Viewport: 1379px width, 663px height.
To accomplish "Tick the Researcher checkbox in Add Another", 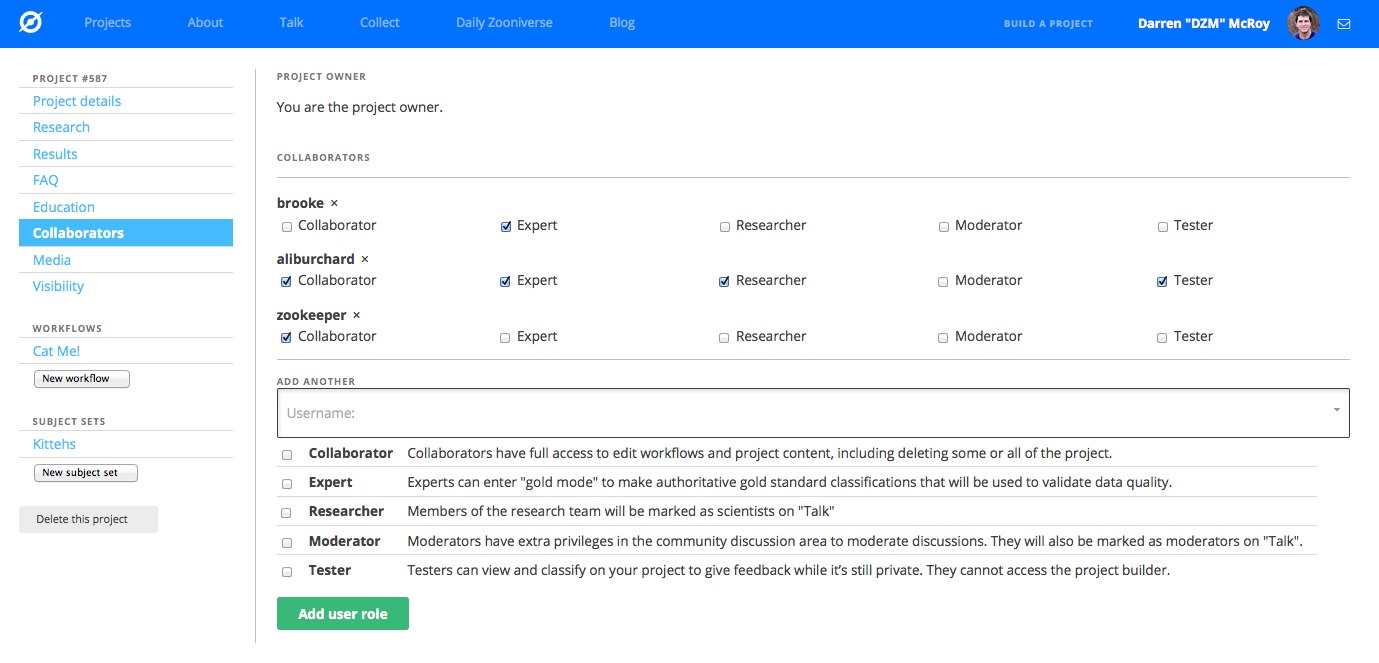I will (x=287, y=513).
